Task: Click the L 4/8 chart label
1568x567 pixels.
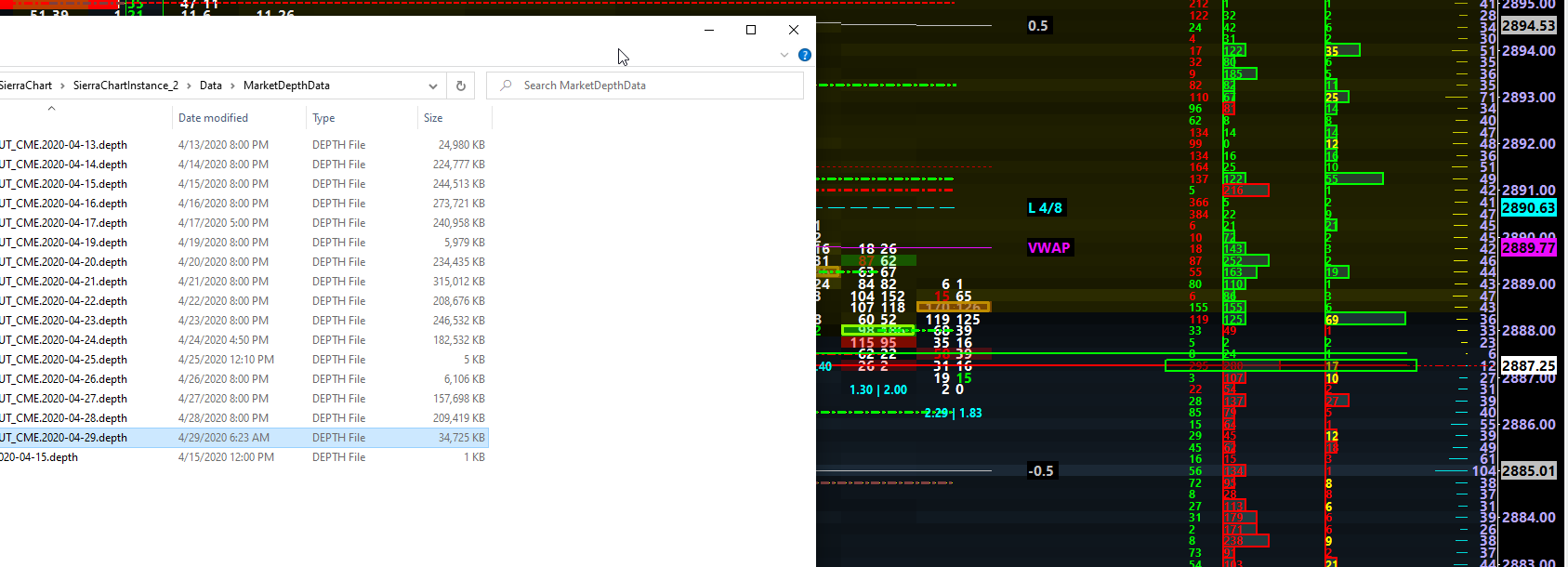Action: (x=1046, y=208)
